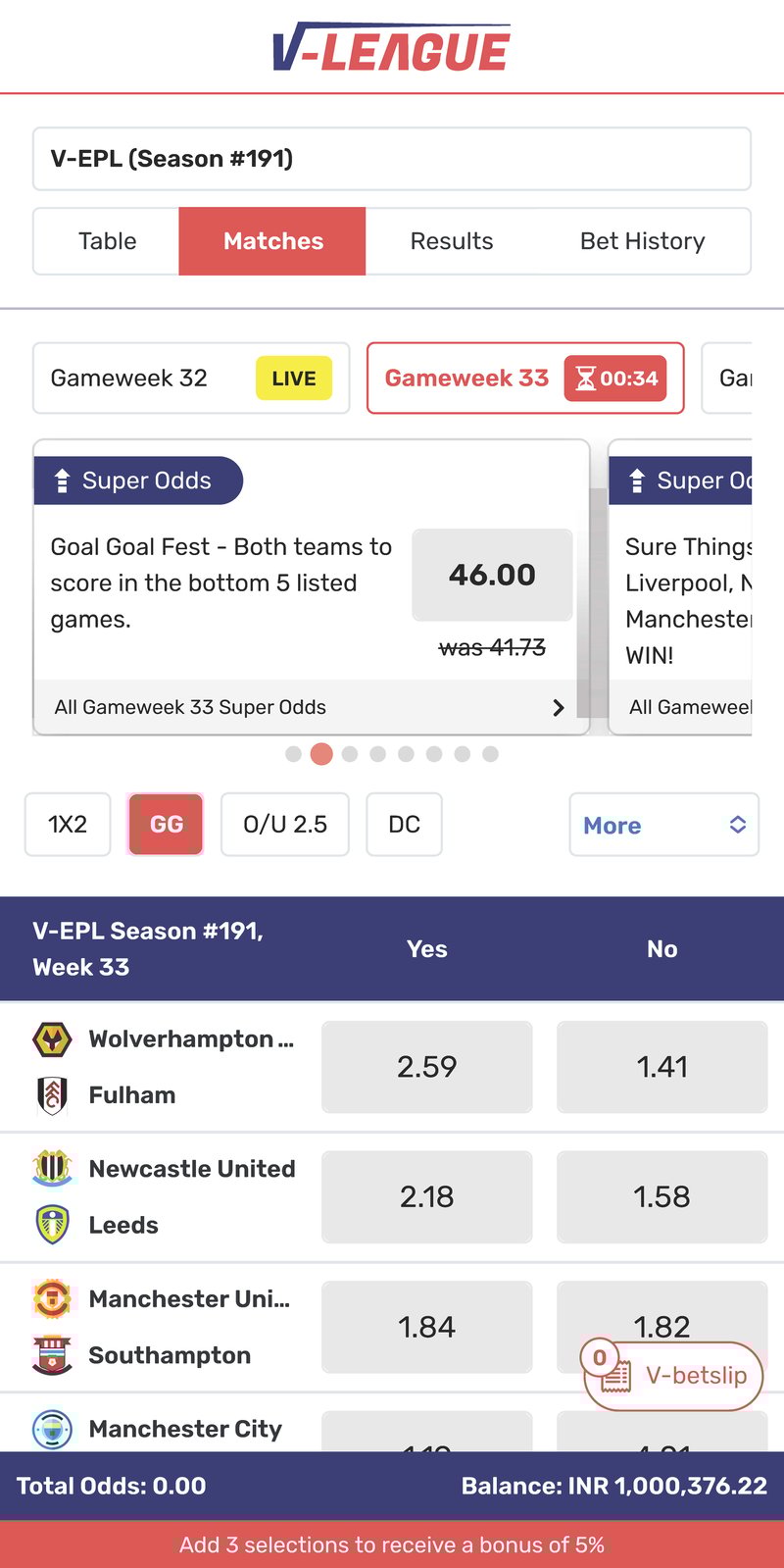Viewport: 784px width, 1568px height.
Task: Switch to the Bet History tab
Action: [643, 241]
